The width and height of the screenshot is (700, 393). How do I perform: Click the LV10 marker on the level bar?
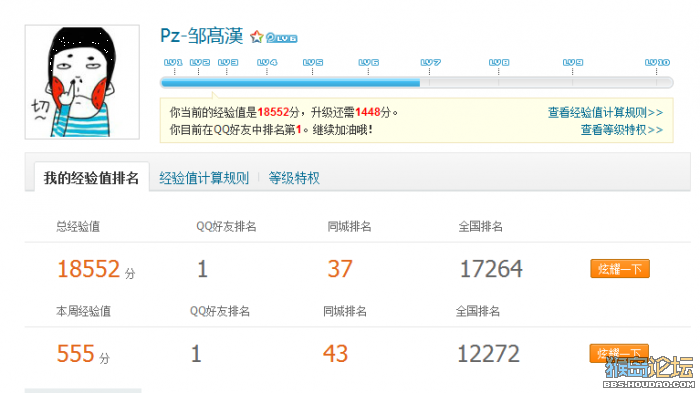[658, 63]
